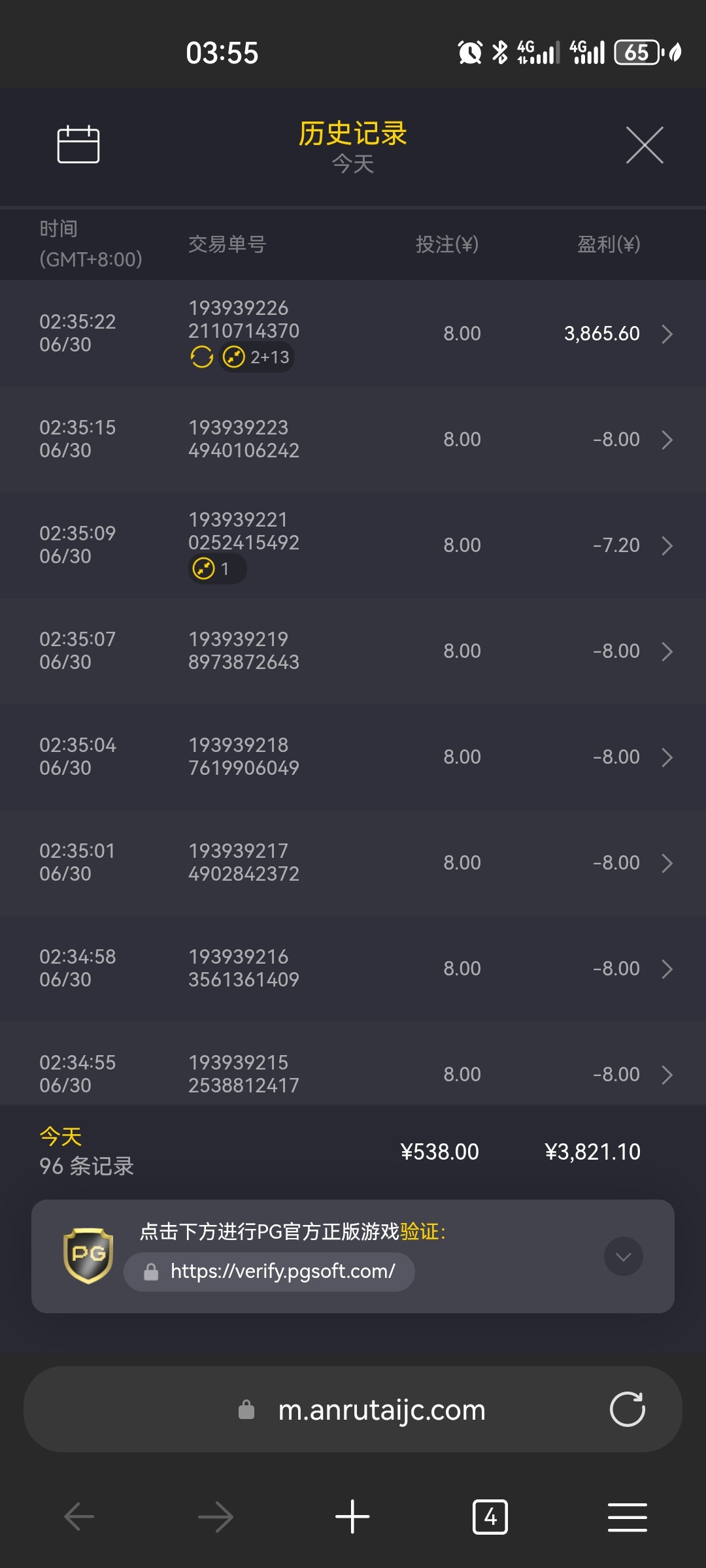Expand details for the -7.20 record
The width and height of the screenshot is (706, 1568).
[667, 546]
